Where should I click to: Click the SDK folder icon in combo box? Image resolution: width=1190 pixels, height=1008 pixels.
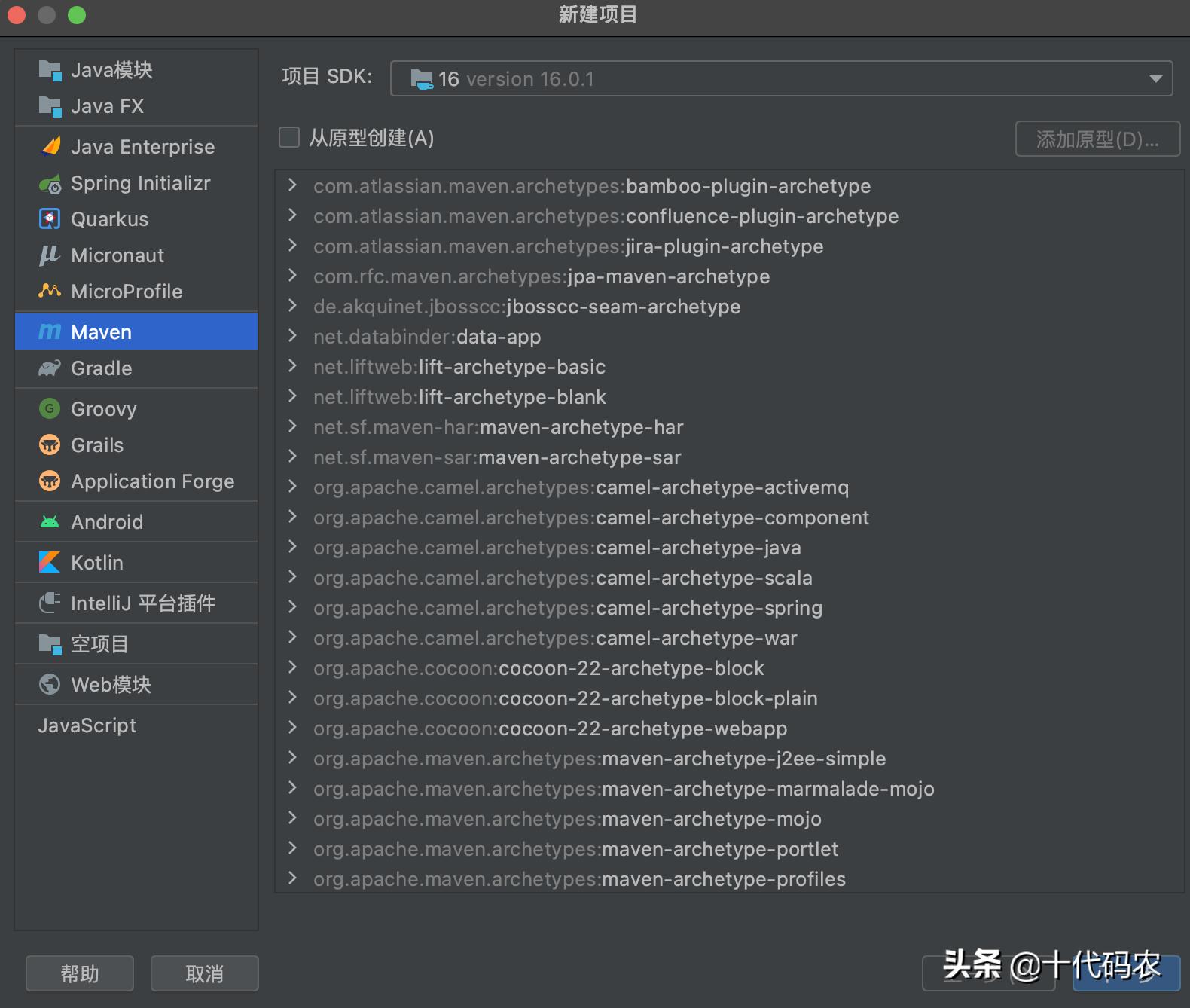point(422,78)
